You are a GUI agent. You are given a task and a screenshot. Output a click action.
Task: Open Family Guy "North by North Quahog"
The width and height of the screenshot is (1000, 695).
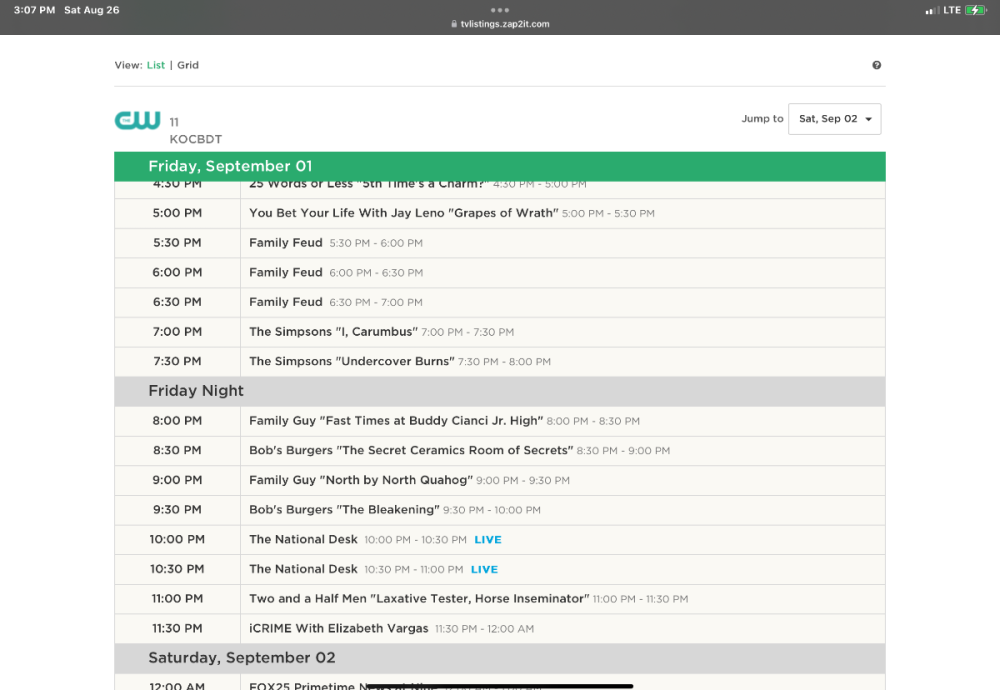pyautogui.click(x=361, y=480)
